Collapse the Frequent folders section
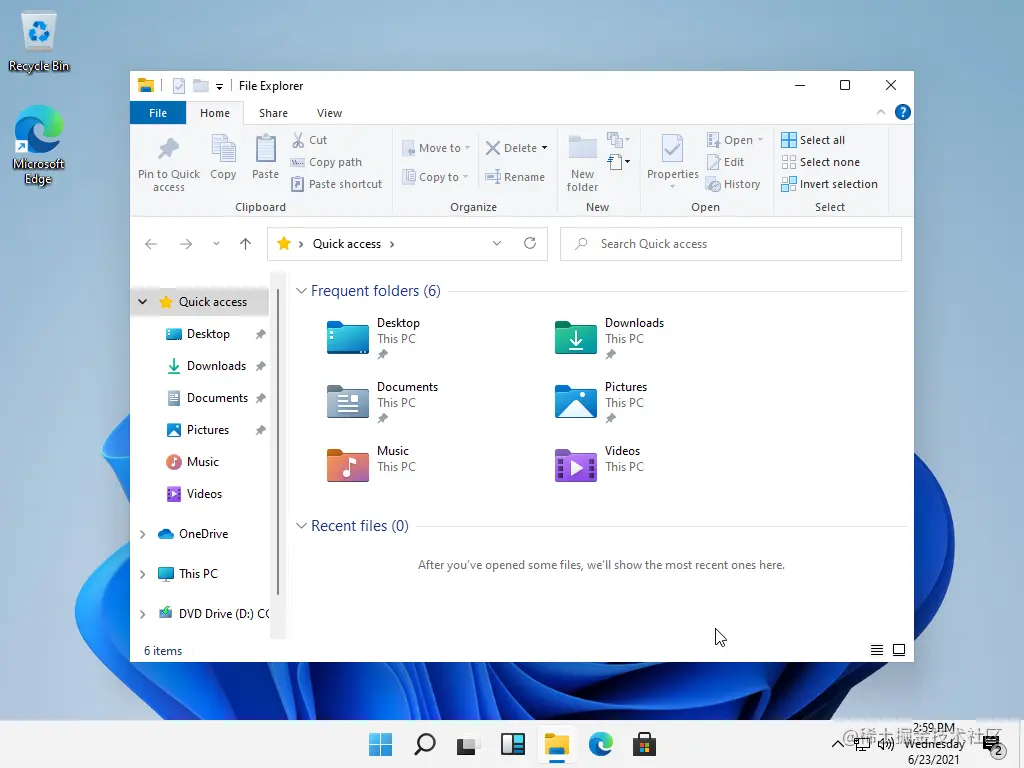The width and height of the screenshot is (1024, 768). [301, 291]
